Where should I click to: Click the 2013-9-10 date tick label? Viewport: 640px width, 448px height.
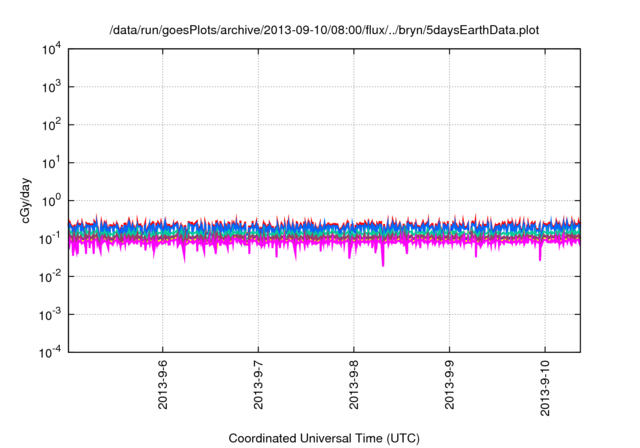click(x=545, y=388)
